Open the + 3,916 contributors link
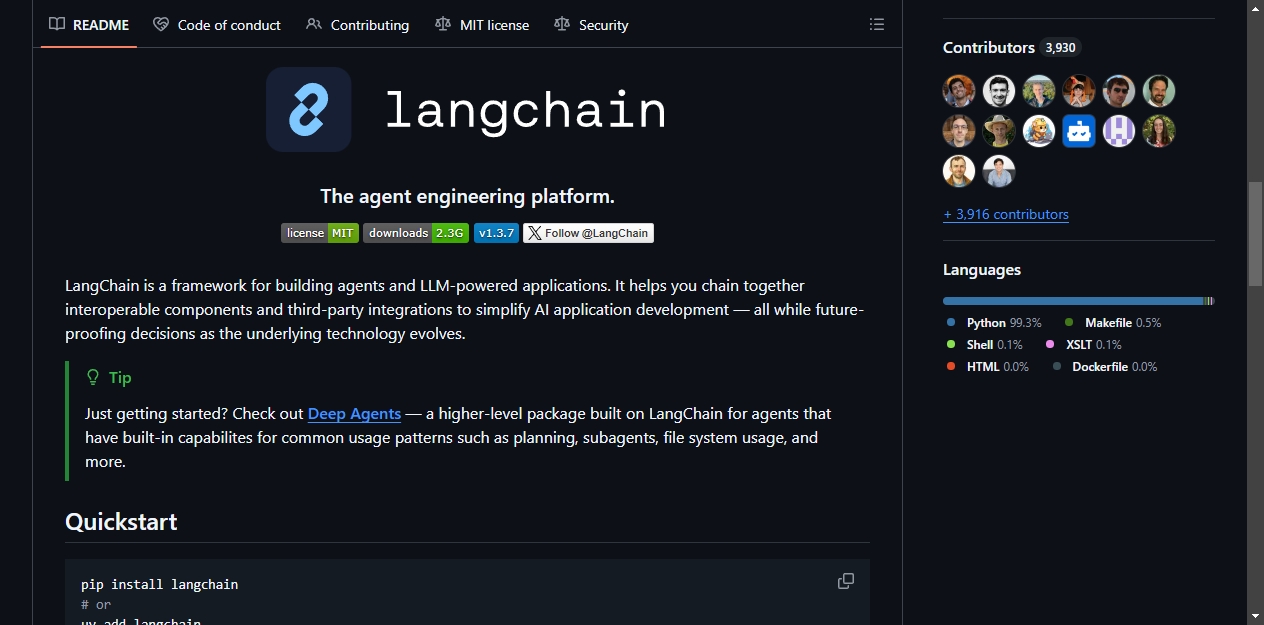 [x=1006, y=214]
